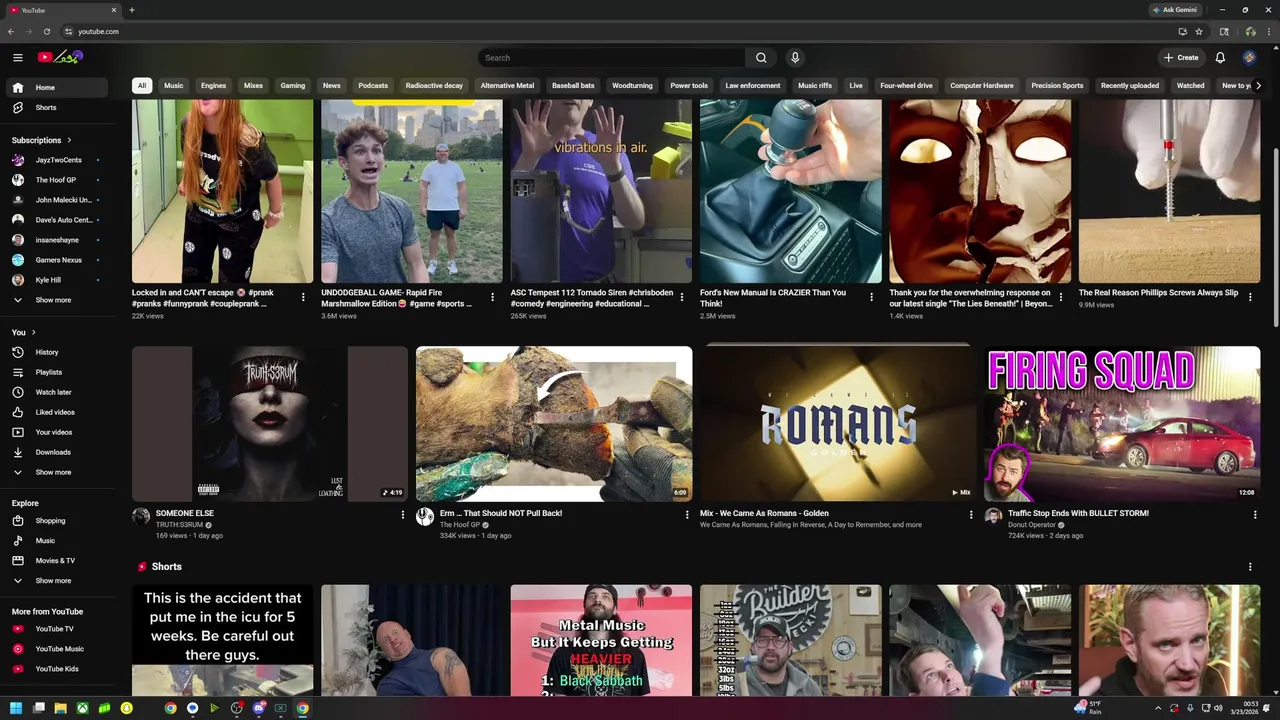The height and width of the screenshot is (720, 1280).
Task: Open Shopping under Explore
Action: pyautogui.click(x=50, y=520)
